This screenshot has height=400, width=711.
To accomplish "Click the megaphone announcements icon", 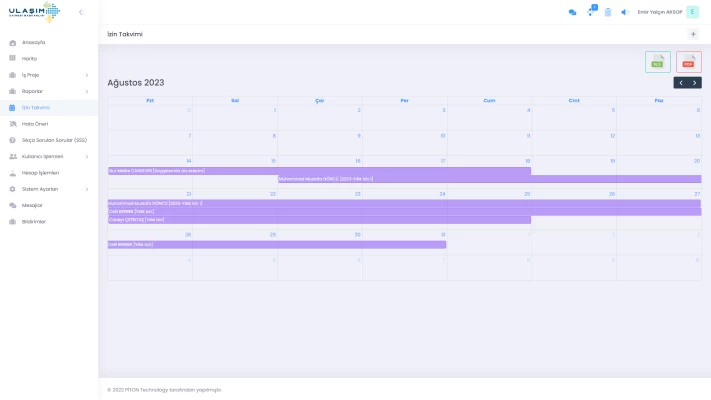I will point(624,12).
